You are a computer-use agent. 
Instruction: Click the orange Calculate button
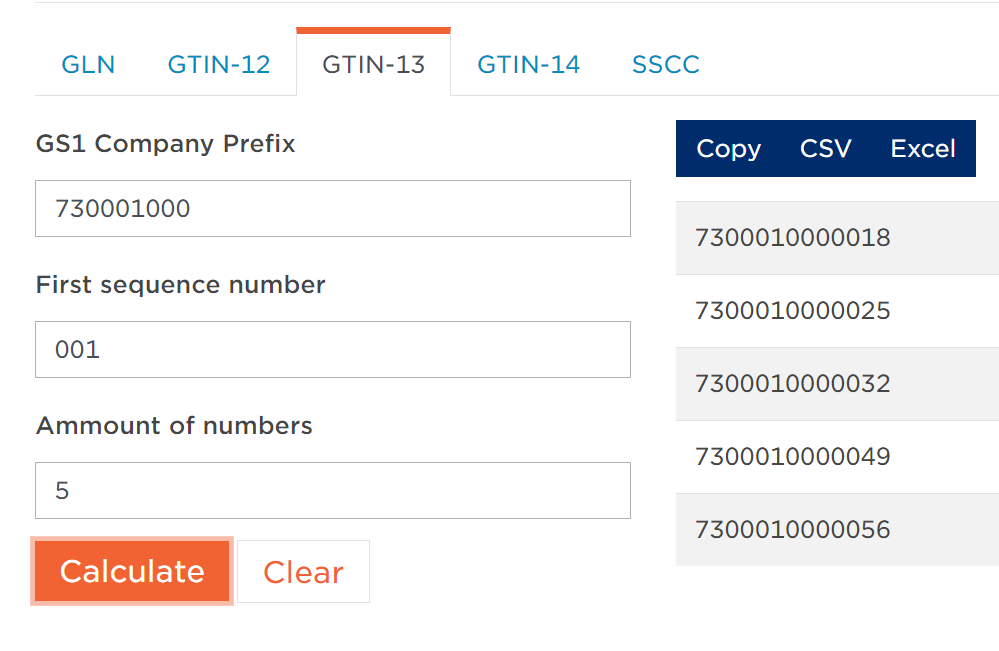click(x=132, y=571)
